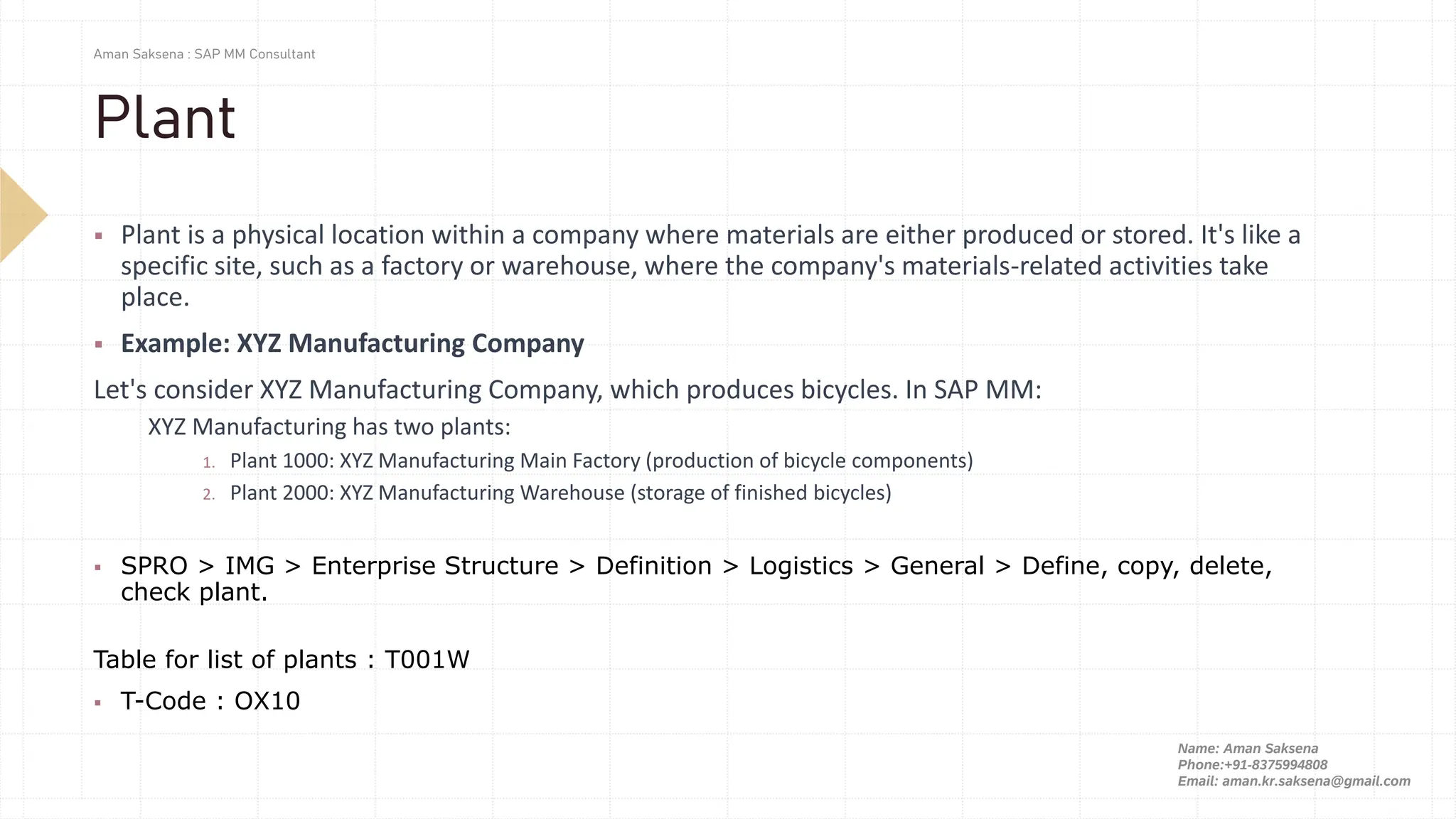Click "Logistics" in the SPRO menu path
The width and height of the screenshot is (1456, 819).
tap(801, 566)
